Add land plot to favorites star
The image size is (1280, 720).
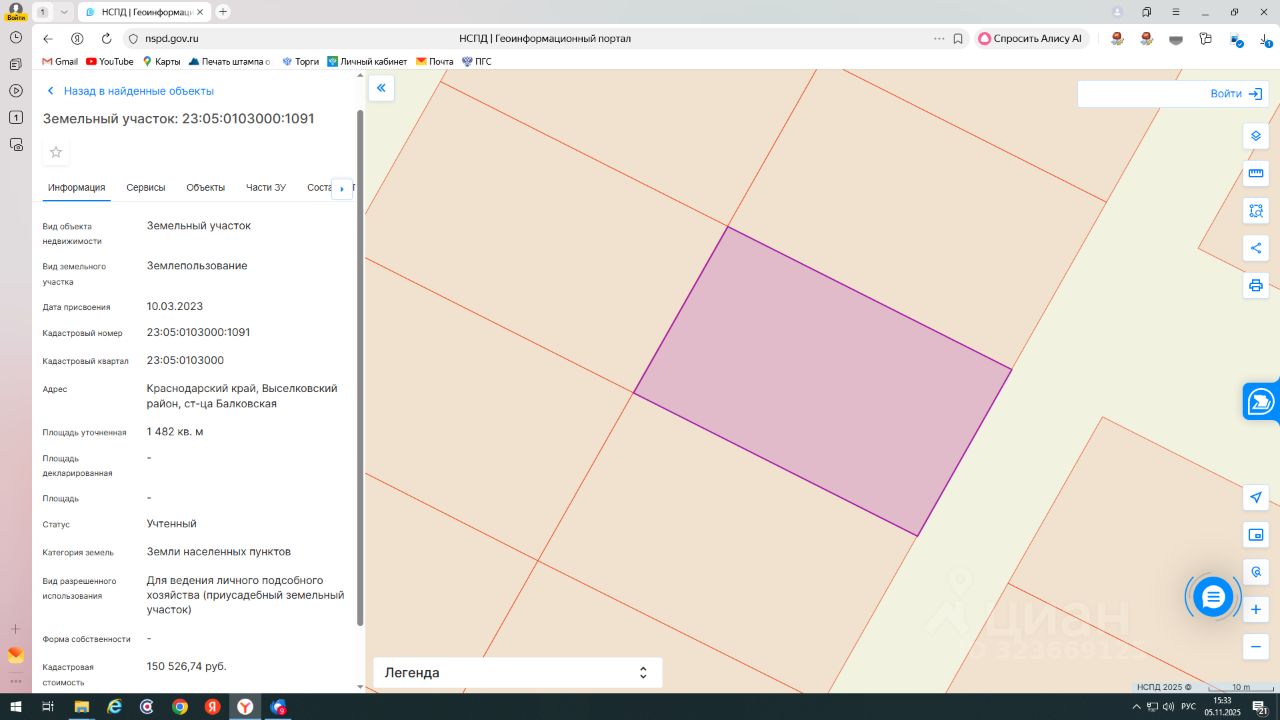pyautogui.click(x=56, y=152)
